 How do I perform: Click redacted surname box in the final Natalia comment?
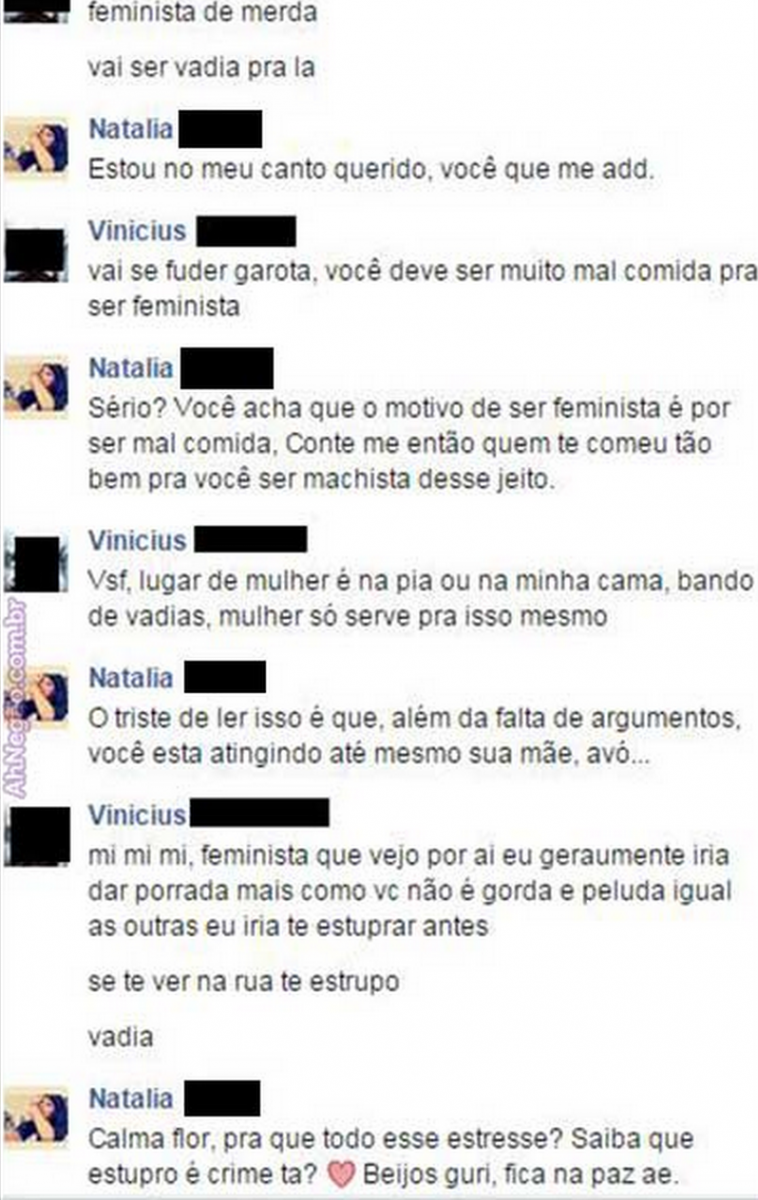pos(222,1098)
